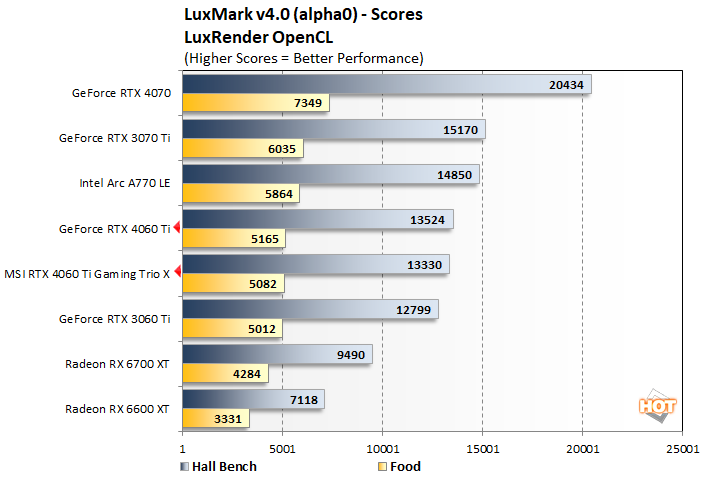Select the Radeon RX 6600 XT label
Screen dimensions: 708x480
click(117, 409)
